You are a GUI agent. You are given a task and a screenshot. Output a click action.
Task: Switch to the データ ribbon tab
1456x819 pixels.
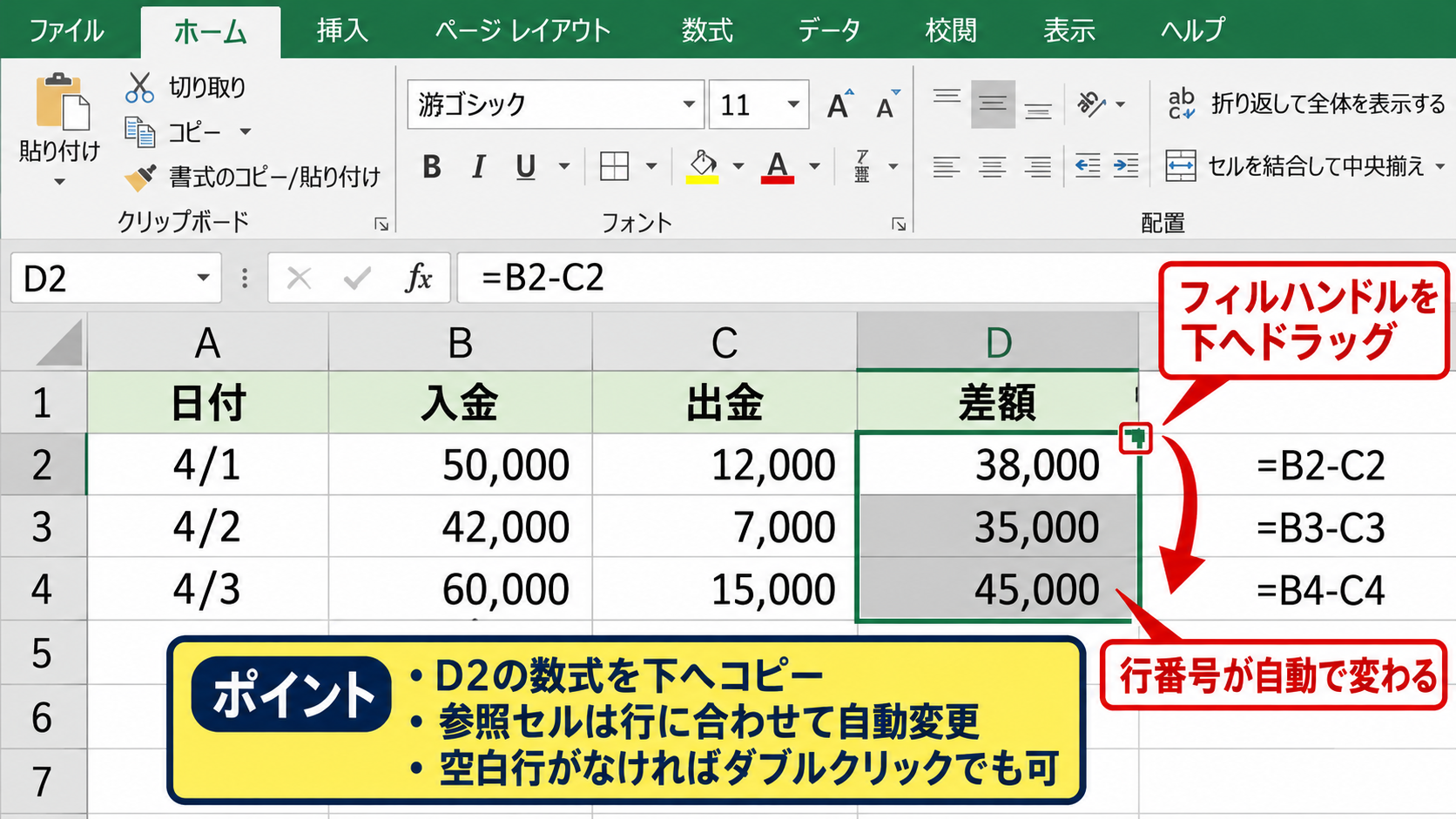829,30
